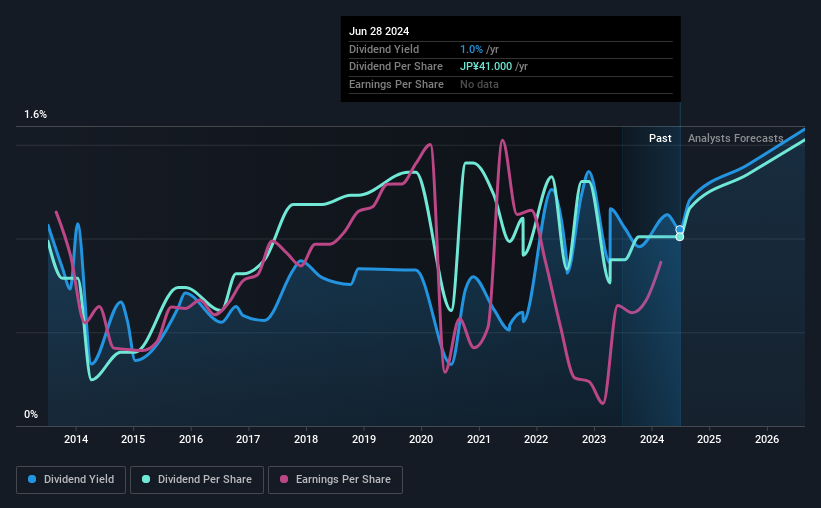The width and height of the screenshot is (821, 508).
Task: Select the Analysts Forecasts region label
Action: tap(735, 138)
